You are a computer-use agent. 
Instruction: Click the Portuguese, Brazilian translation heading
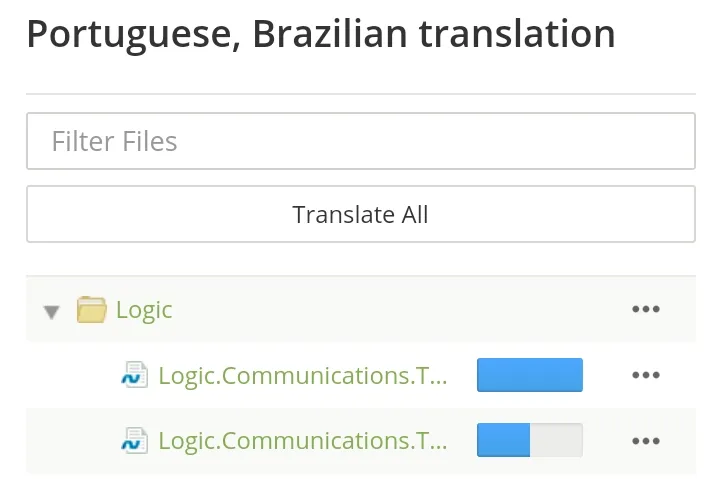pyautogui.click(x=321, y=34)
